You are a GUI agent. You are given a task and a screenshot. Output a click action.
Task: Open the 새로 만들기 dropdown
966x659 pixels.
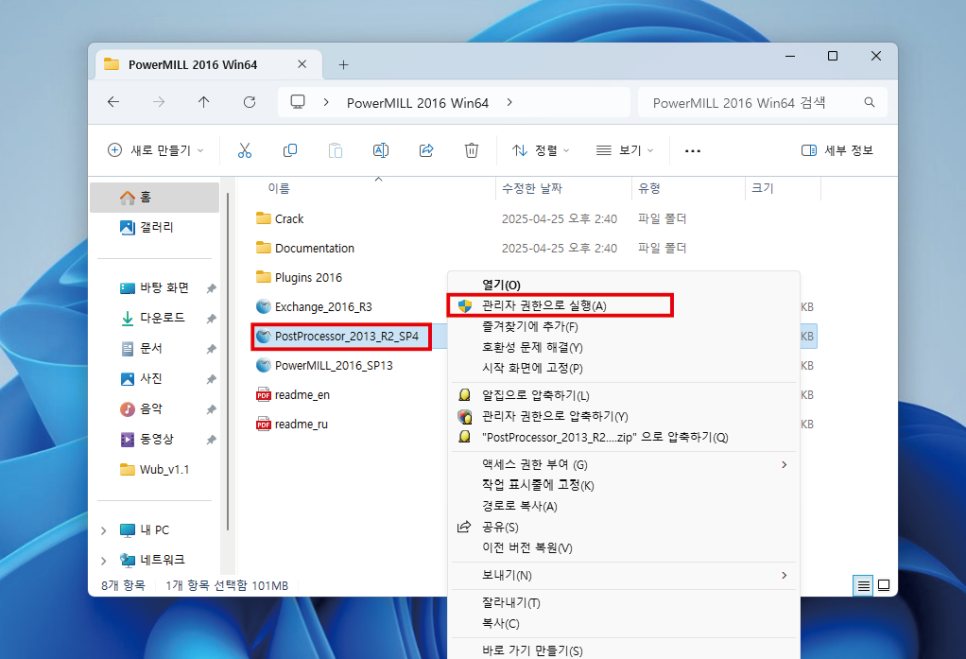coord(155,150)
